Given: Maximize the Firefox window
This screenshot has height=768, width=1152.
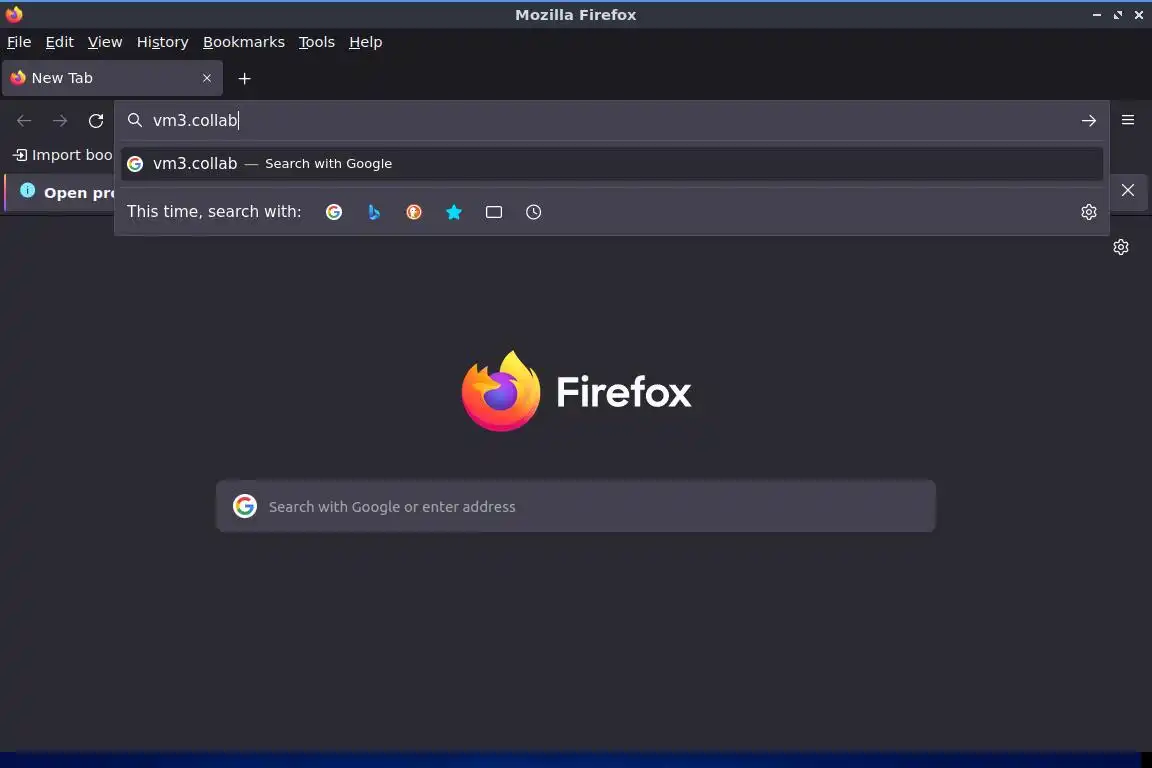Looking at the screenshot, I should (1117, 15).
